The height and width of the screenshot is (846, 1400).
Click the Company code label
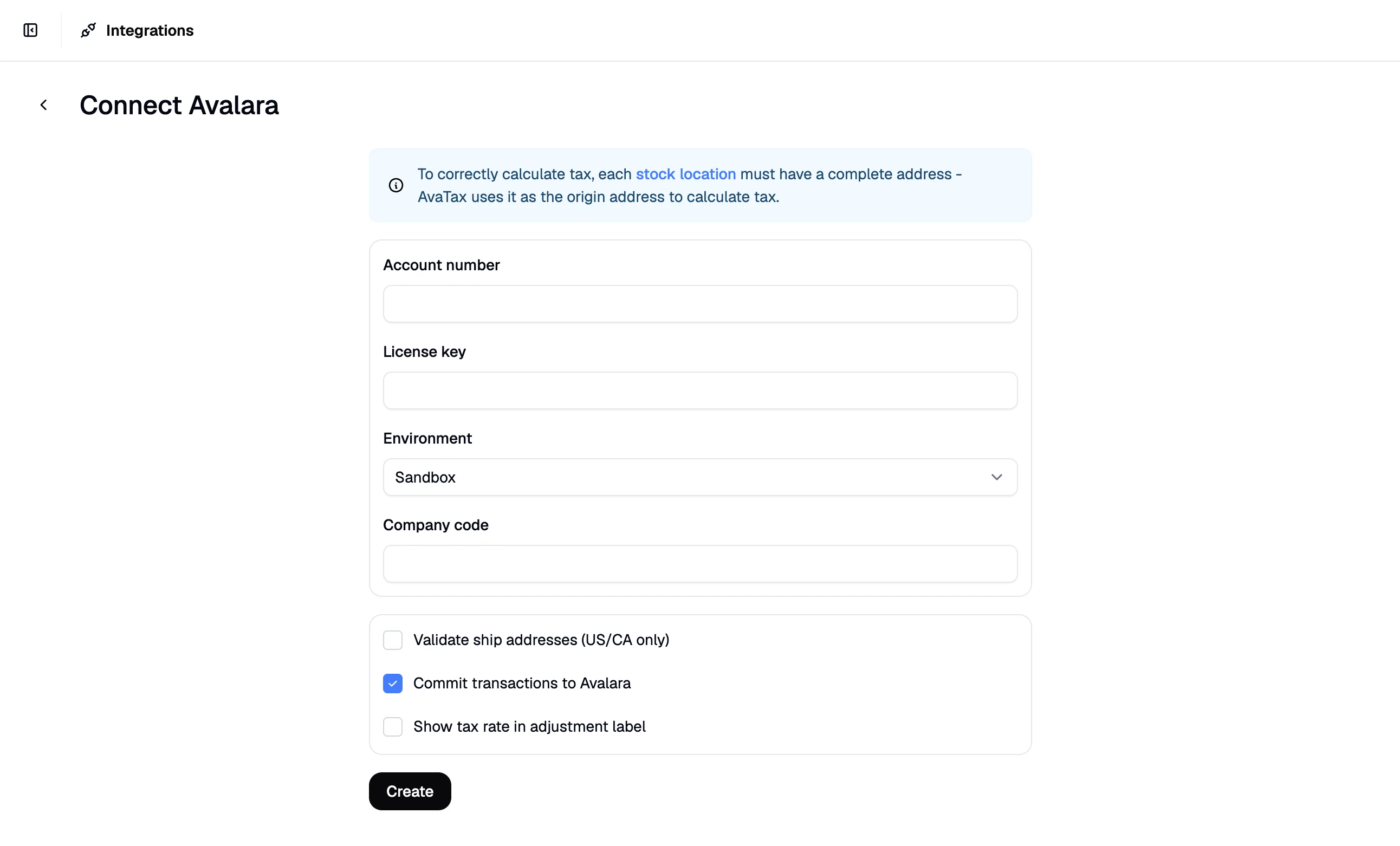pyautogui.click(x=436, y=525)
